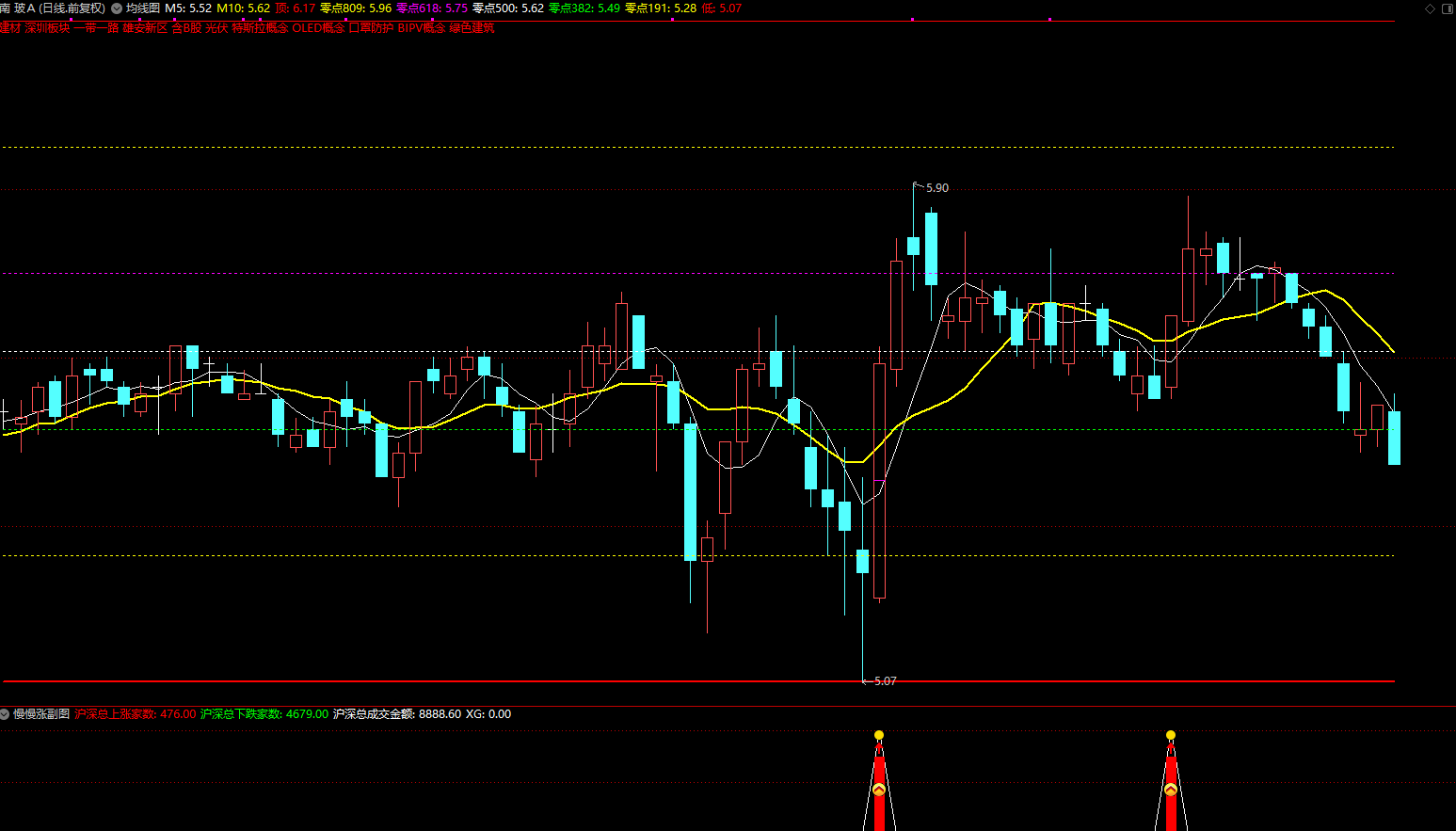
Task: Click the first yellow-dot signal arrow in sub-chart
Action: tap(879, 789)
